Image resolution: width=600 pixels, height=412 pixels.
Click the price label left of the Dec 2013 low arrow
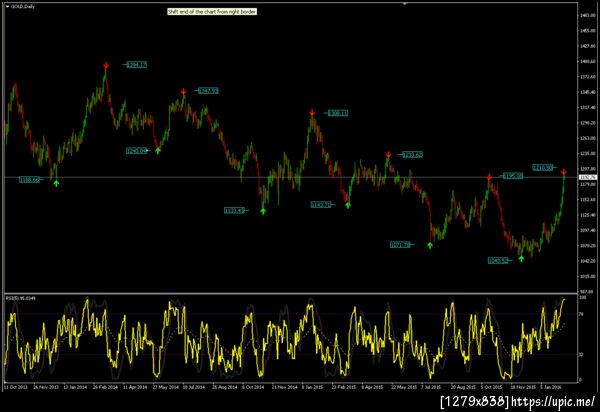point(29,180)
